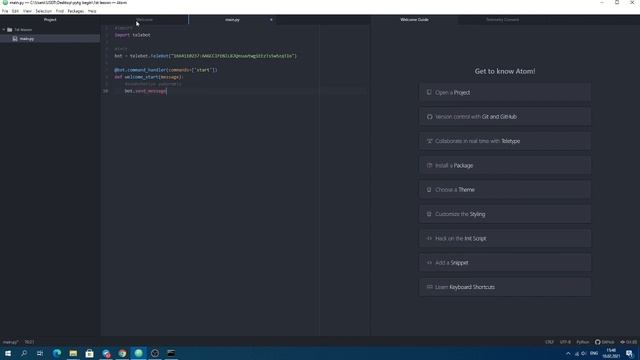Select main.py in the tree view
The image size is (640, 360).
[50, 39]
